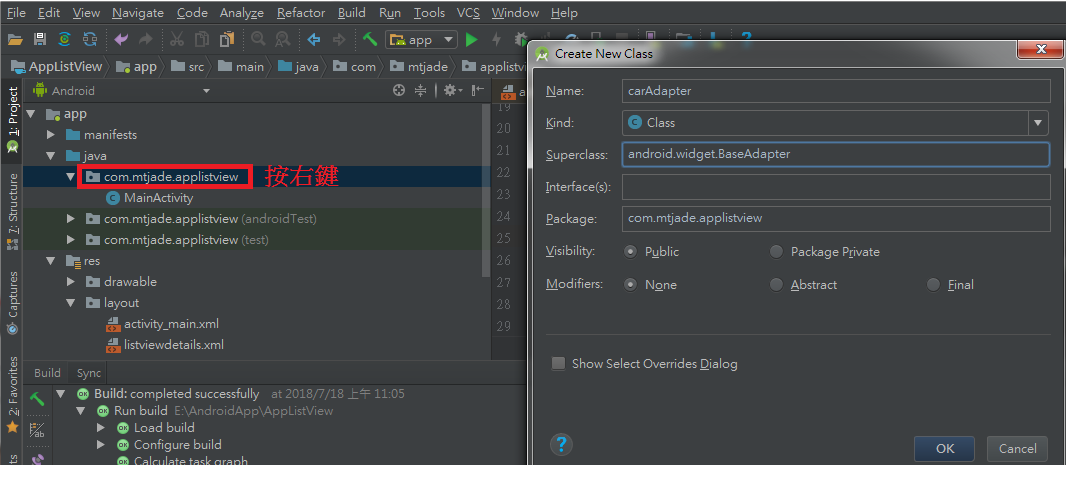Viewport: 1066px width, 486px height.
Task: Check Show Select Overrides Dialog checkbox
Action: pyautogui.click(x=558, y=364)
